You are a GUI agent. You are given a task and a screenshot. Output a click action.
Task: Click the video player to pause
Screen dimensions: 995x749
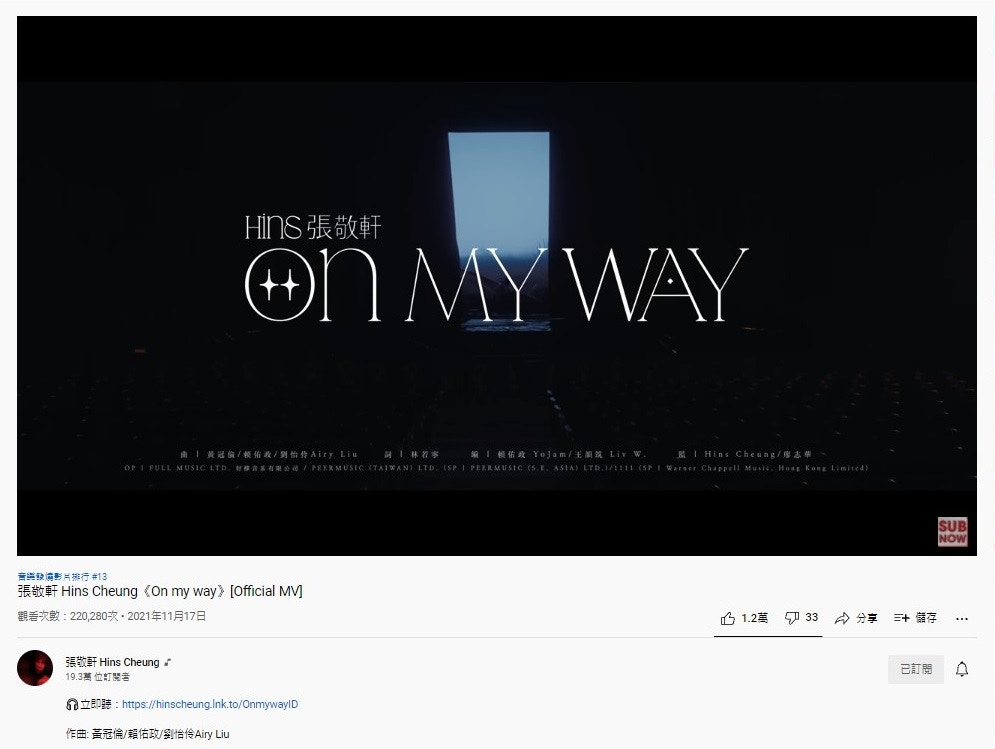click(x=497, y=286)
